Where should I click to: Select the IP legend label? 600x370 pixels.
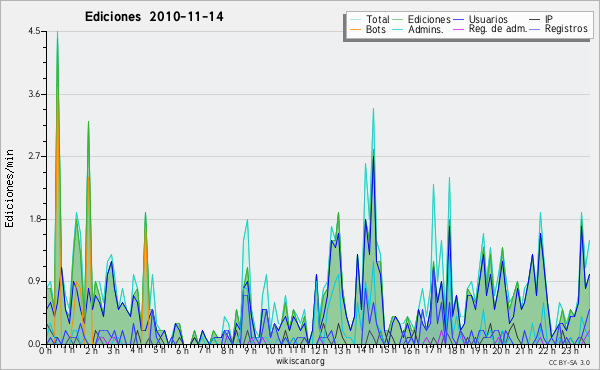(549, 19)
